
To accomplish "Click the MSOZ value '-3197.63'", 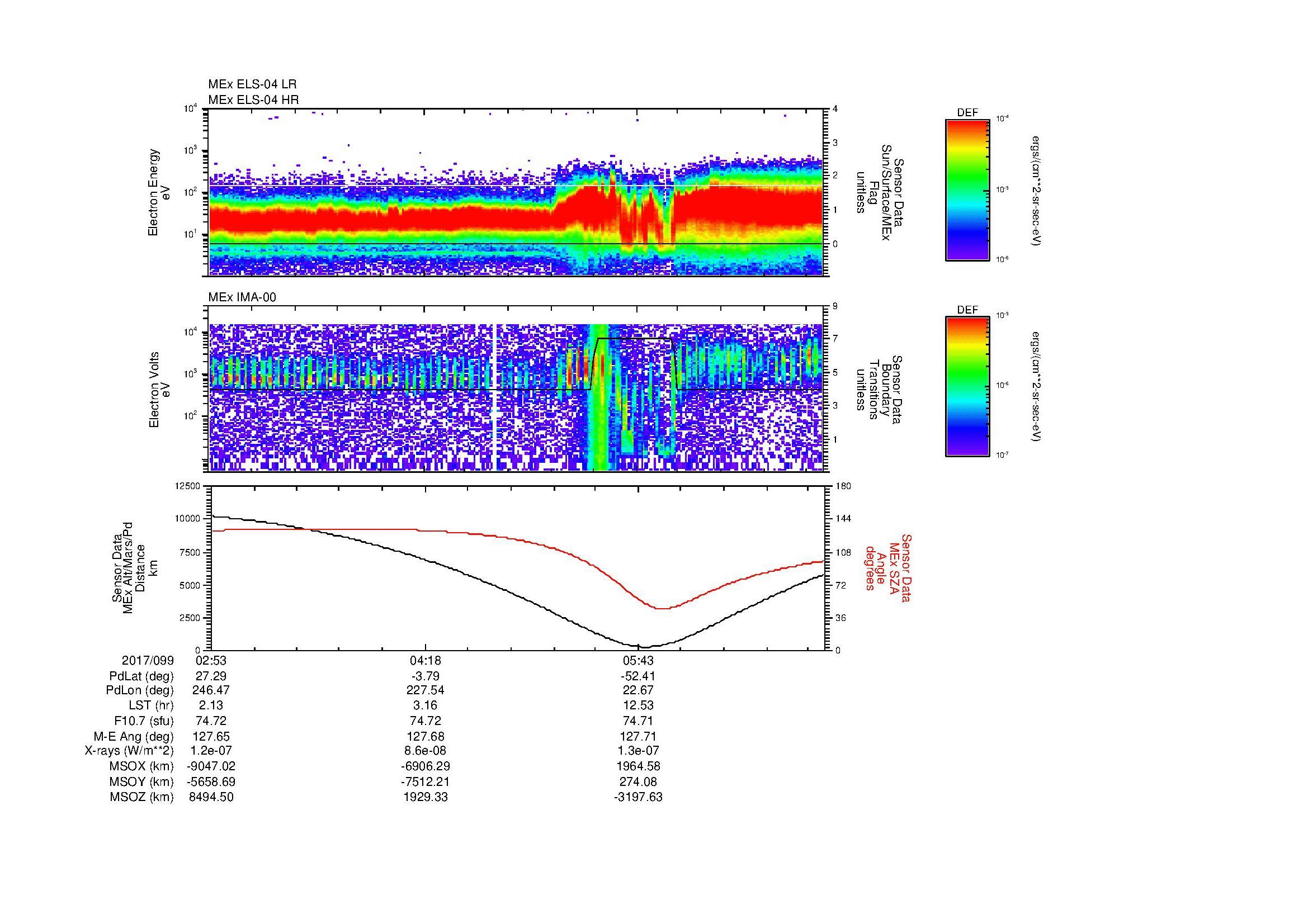I will 638,797.
